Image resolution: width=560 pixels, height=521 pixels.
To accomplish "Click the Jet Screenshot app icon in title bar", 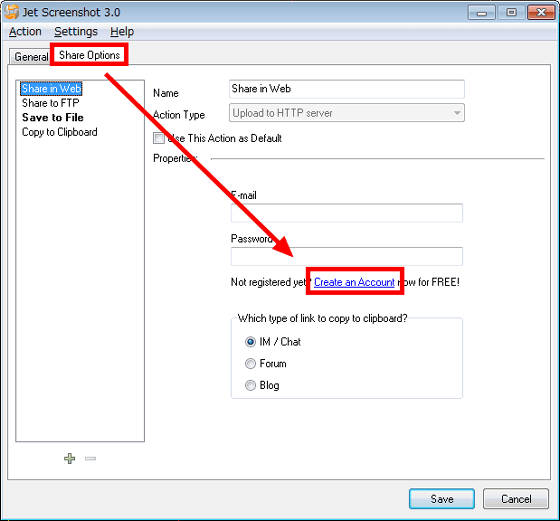I will pos(11,12).
